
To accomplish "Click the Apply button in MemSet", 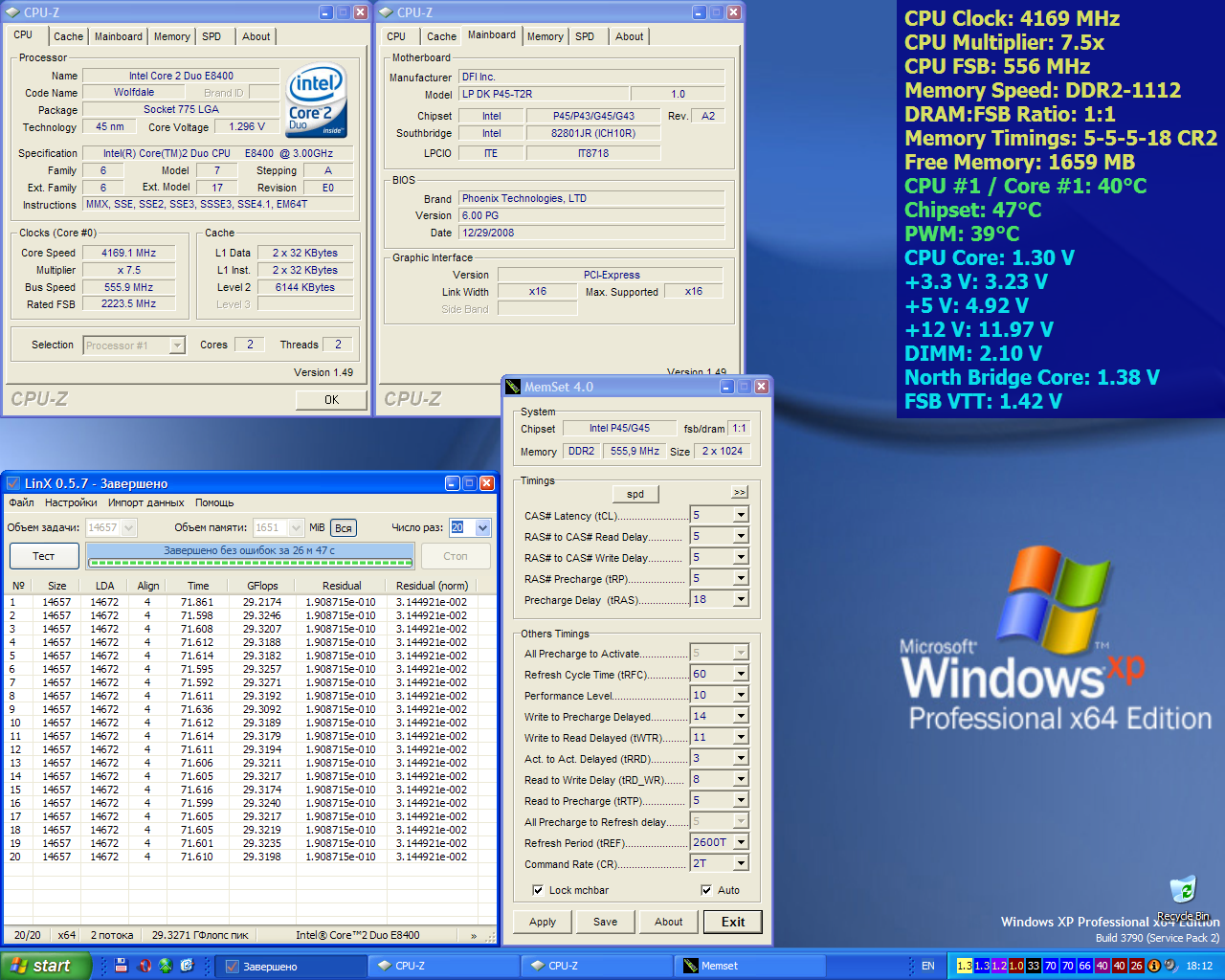I will (x=543, y=922).
